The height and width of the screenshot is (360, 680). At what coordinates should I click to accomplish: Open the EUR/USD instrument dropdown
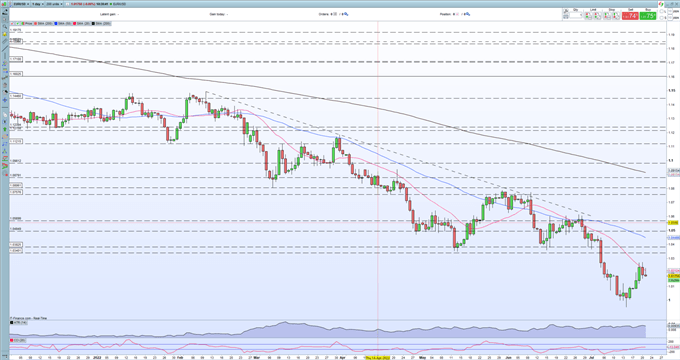[x=22, y=4]
